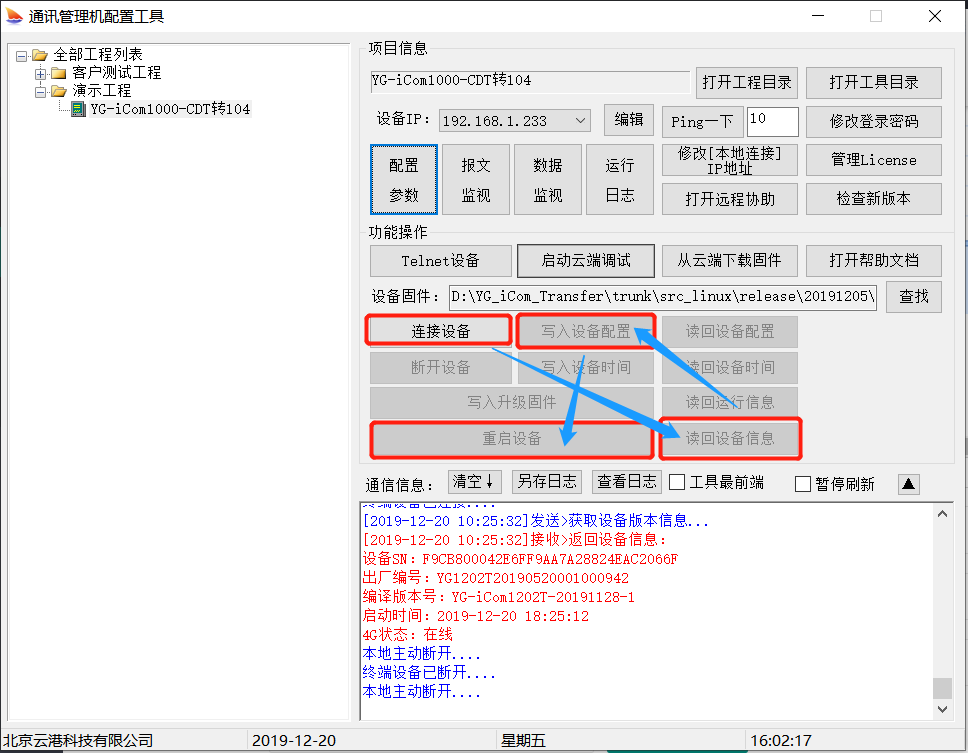This screenshot has width=968, height=753.
Task: Click the 写入升级固件 button
Action: 512,402
